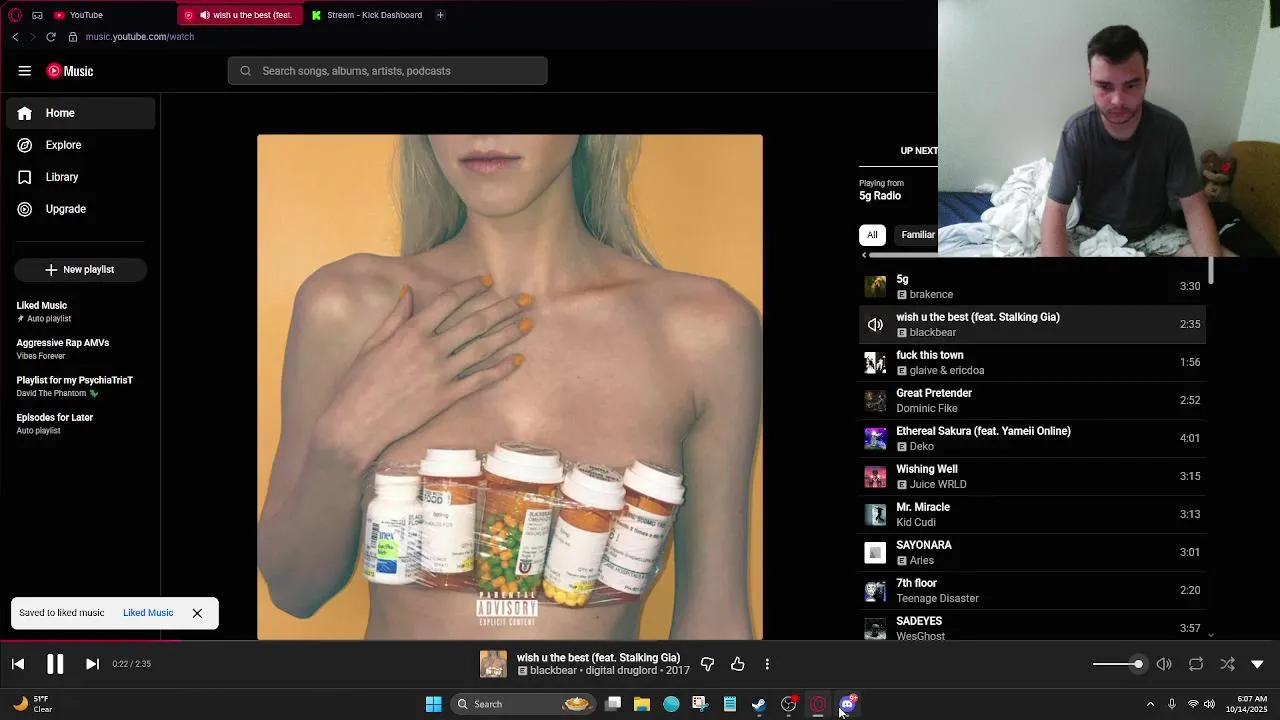Show hidden system tray icons
Screen dimensions: 1280x720
1150,704
